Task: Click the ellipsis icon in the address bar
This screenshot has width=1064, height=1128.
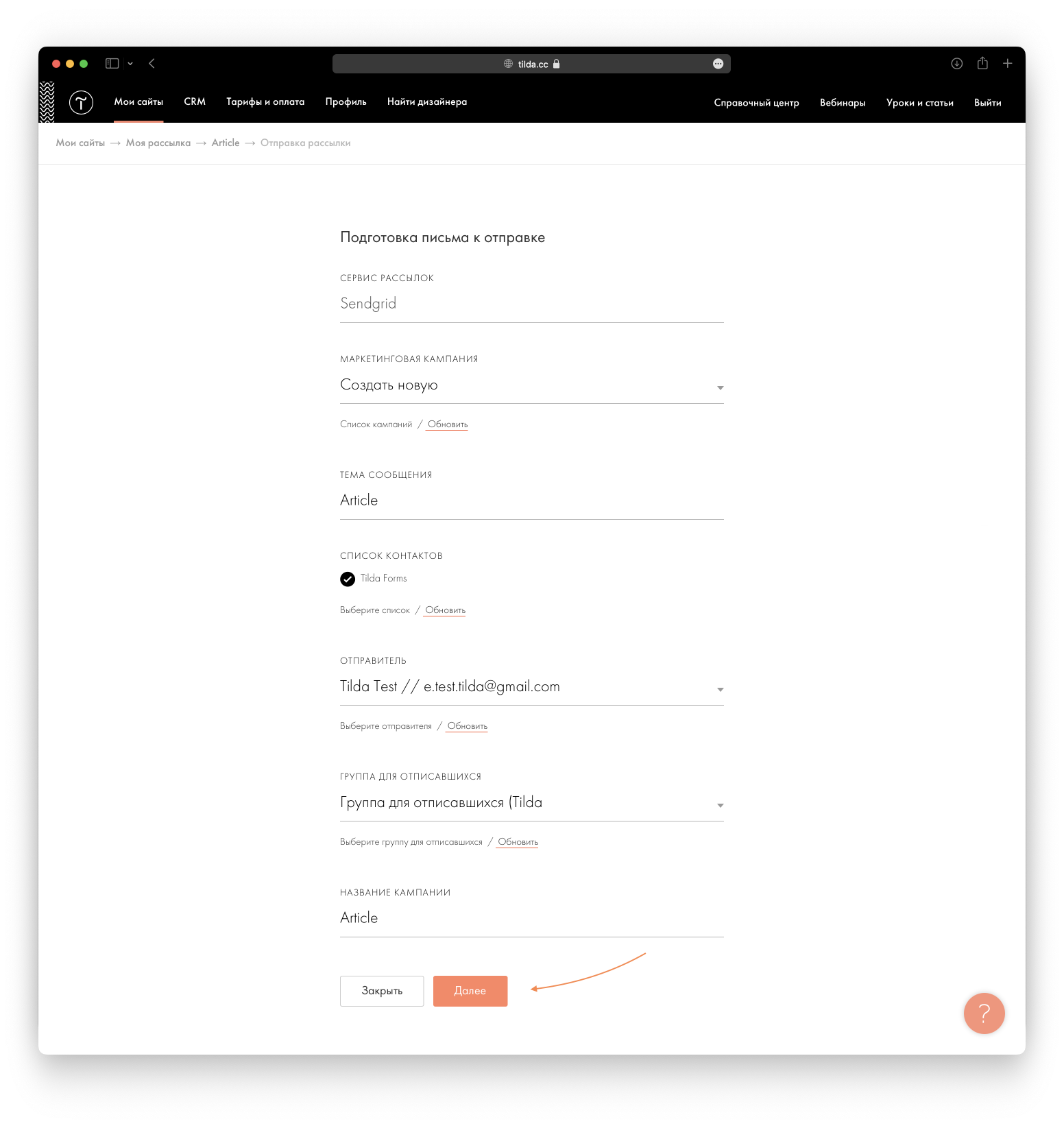Action: click(x=718, y=64)
